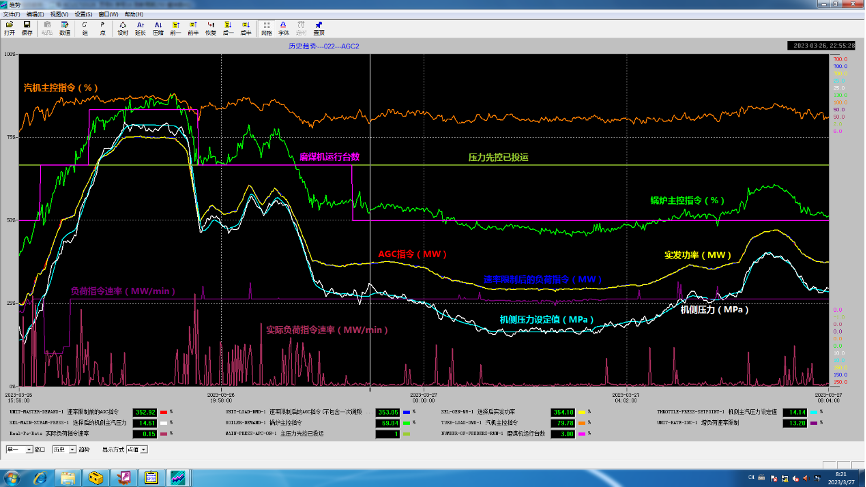Click the blue color swatch beside value 353.05

point(408,412)
